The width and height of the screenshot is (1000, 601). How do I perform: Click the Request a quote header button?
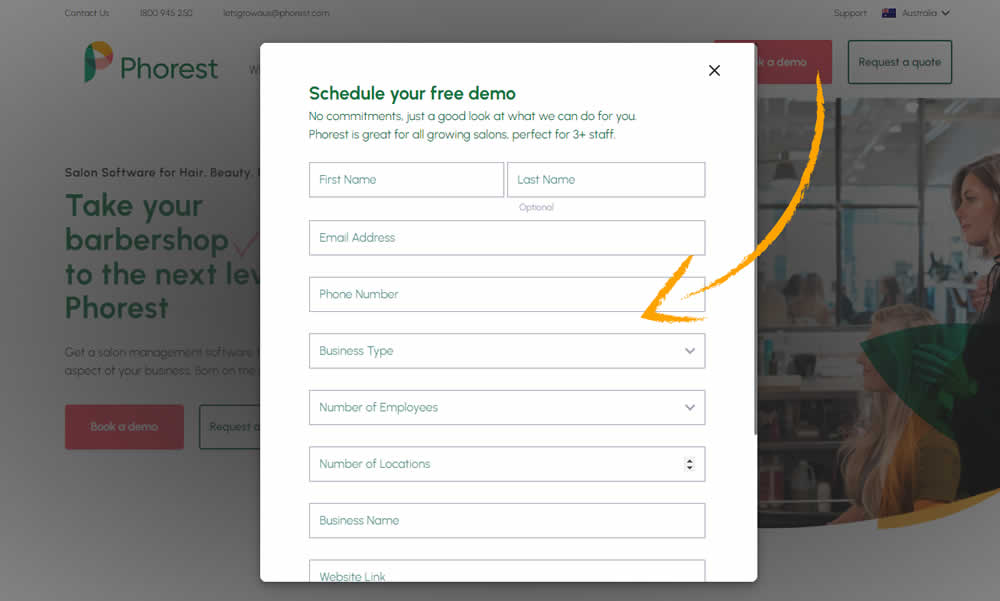tap(899, 62)
